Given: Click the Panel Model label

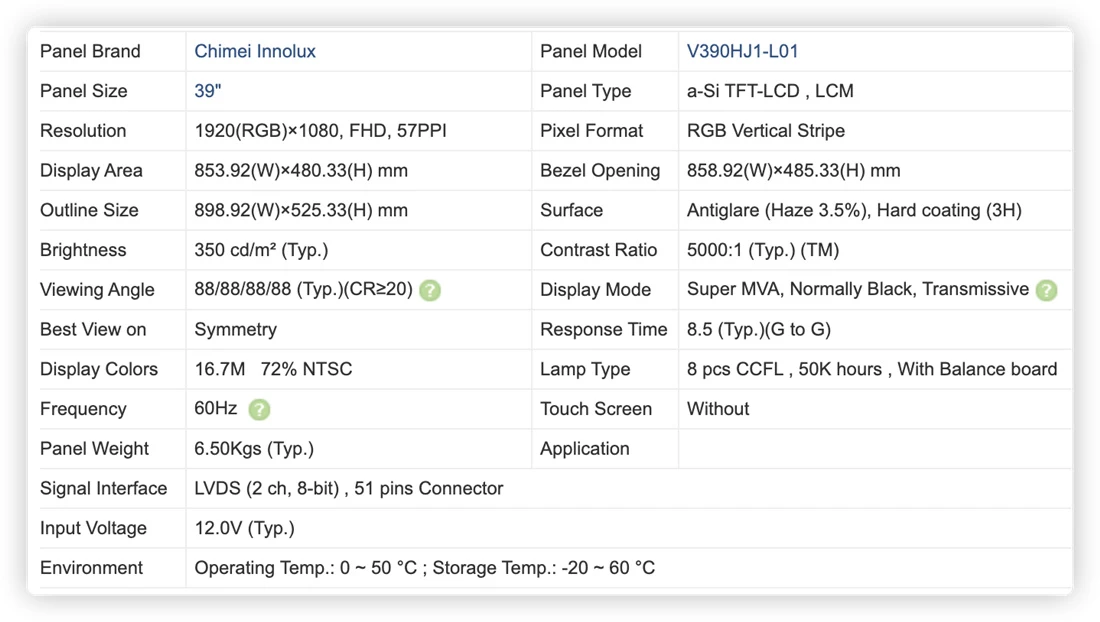Looking at the screenshot, I should 591,51.
